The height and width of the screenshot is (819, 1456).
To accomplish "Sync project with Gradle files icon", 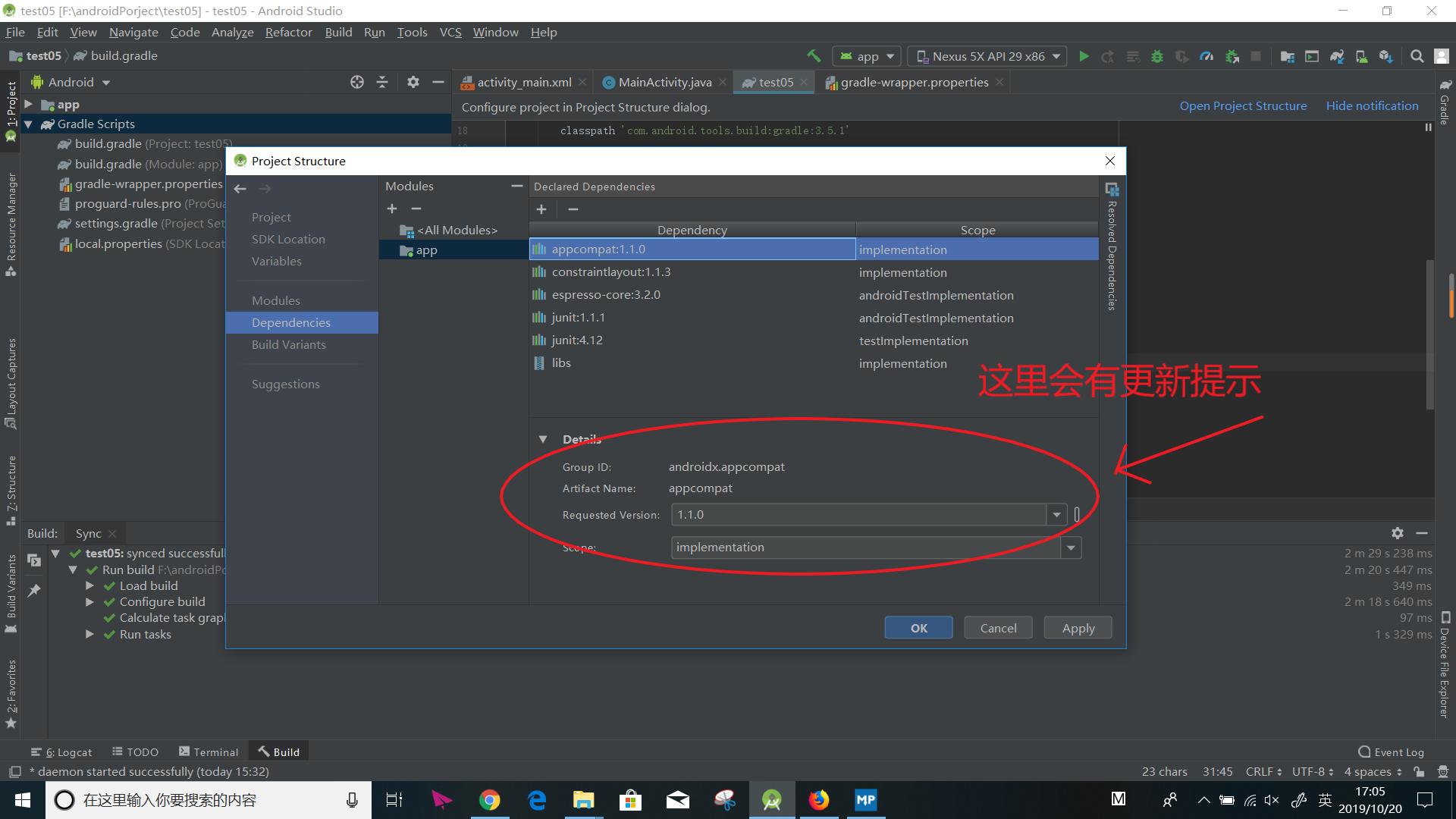I will (1337, 56).
